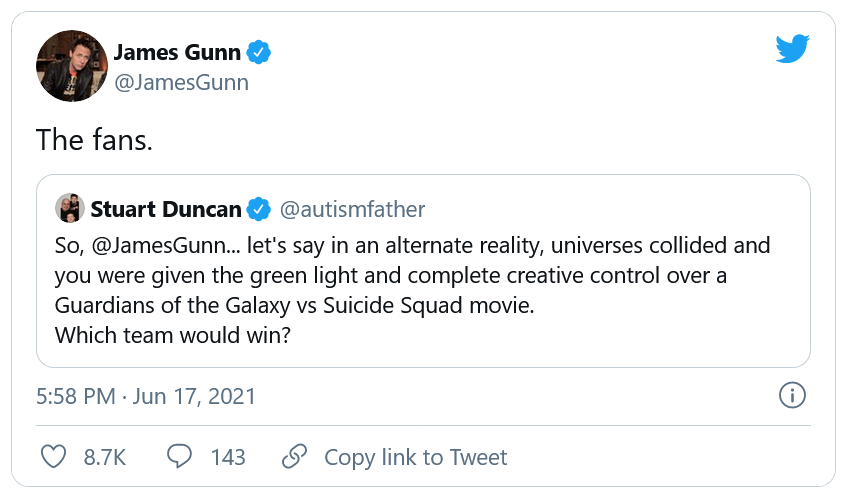Click the James Gunn display name

(x=177, y=51)
